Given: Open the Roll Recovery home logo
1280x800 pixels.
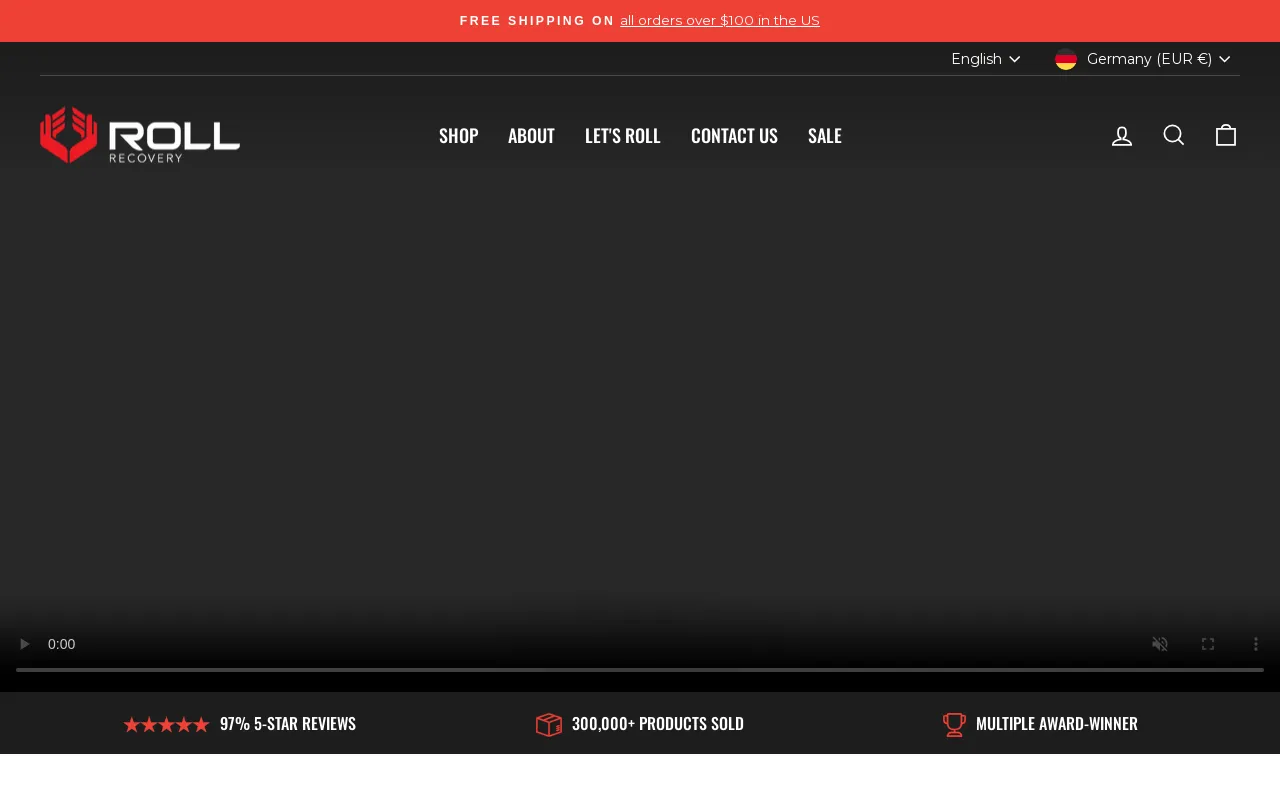Looking at the screenshot, I should point(140,135).
